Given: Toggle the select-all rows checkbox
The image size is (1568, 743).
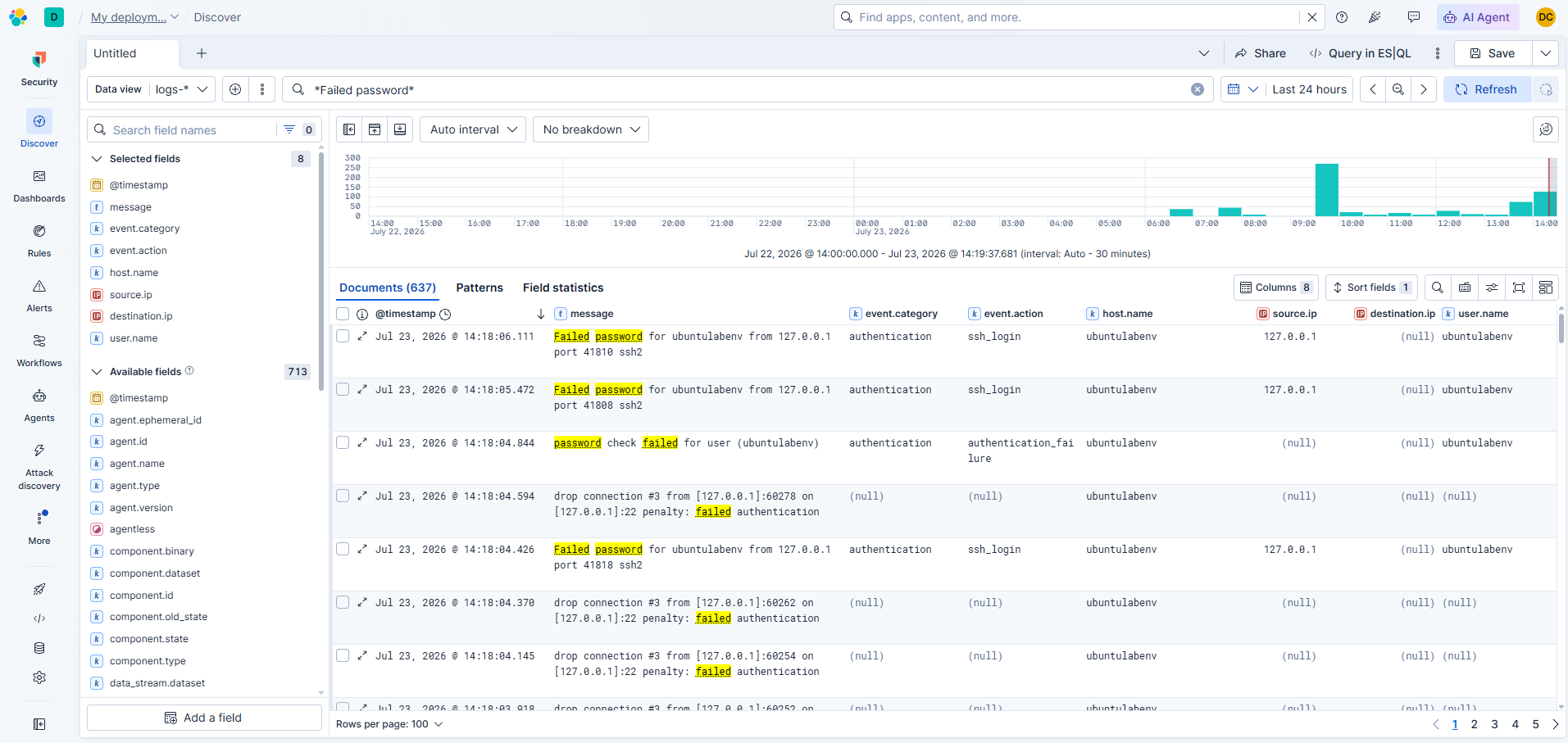Looking at the screenshot, I should pyautogui.click(x=343, y=314).
